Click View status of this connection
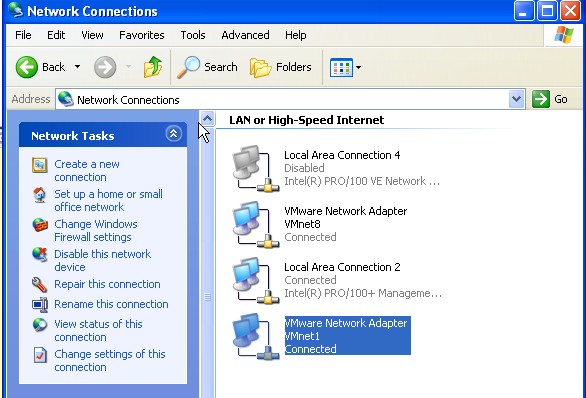The image size is (586, 398). pos(98,330)
